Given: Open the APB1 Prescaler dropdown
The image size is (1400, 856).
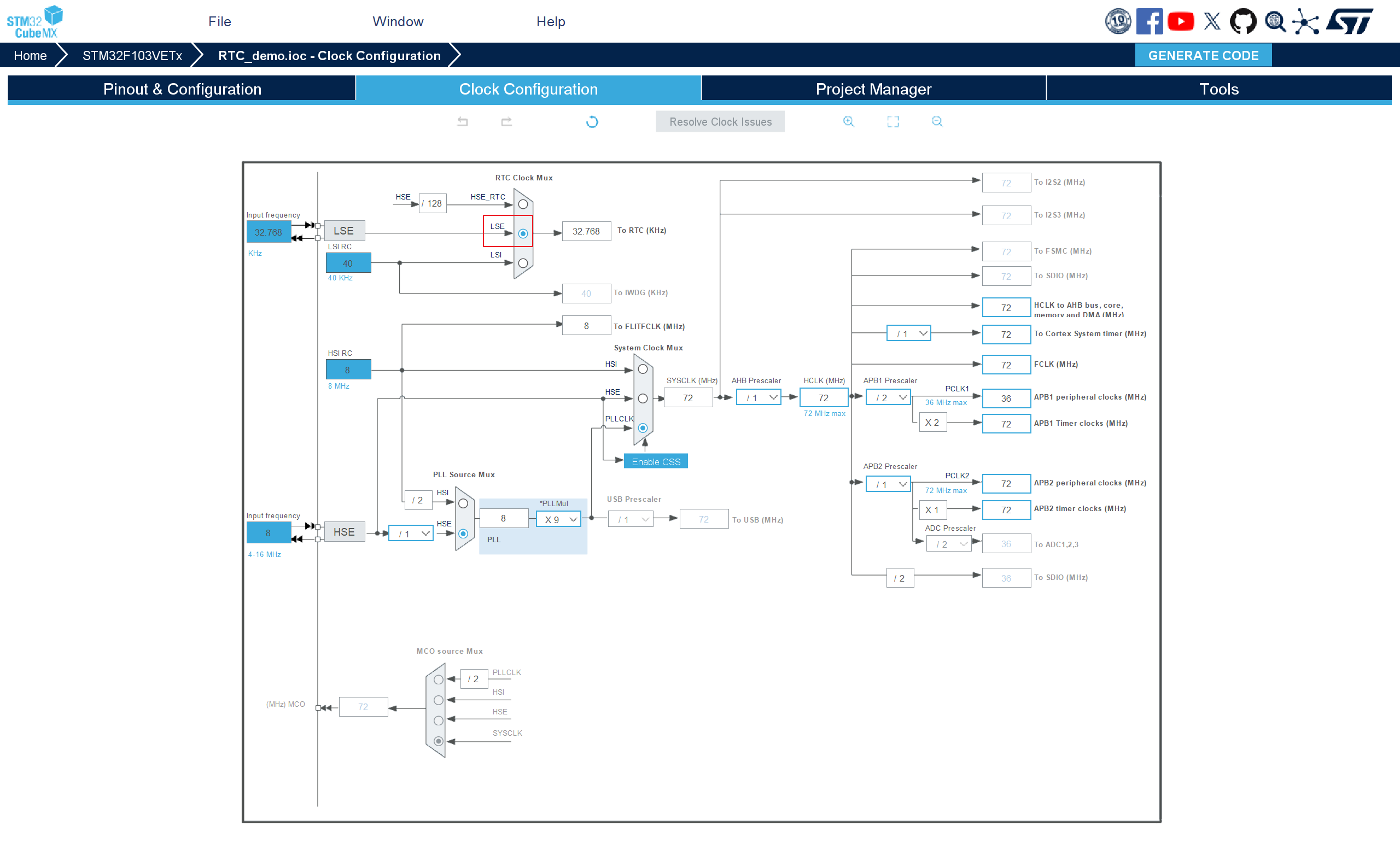Looking at the screenshot, I should point(888,397).
